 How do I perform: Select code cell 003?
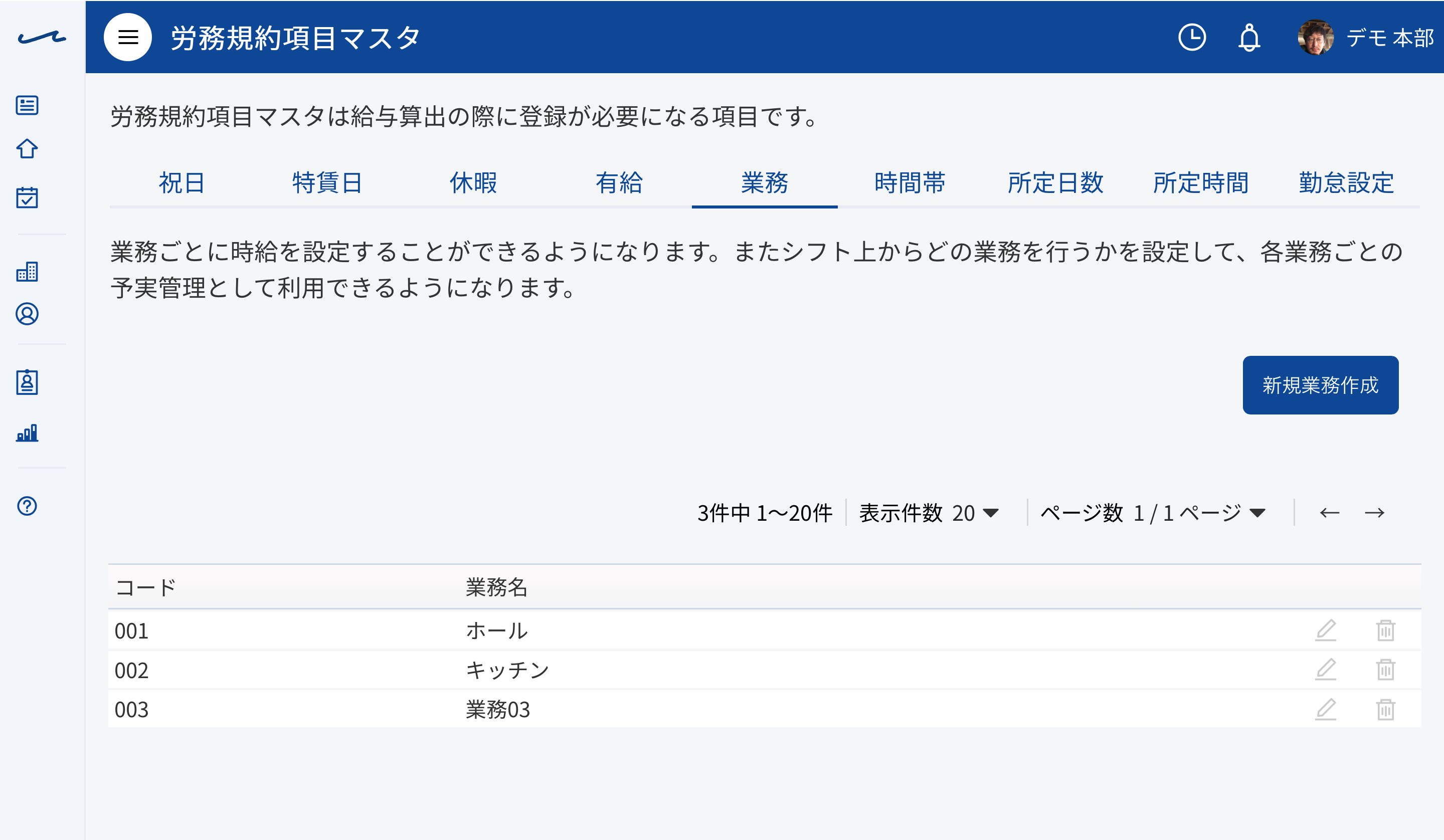point(131,710)
